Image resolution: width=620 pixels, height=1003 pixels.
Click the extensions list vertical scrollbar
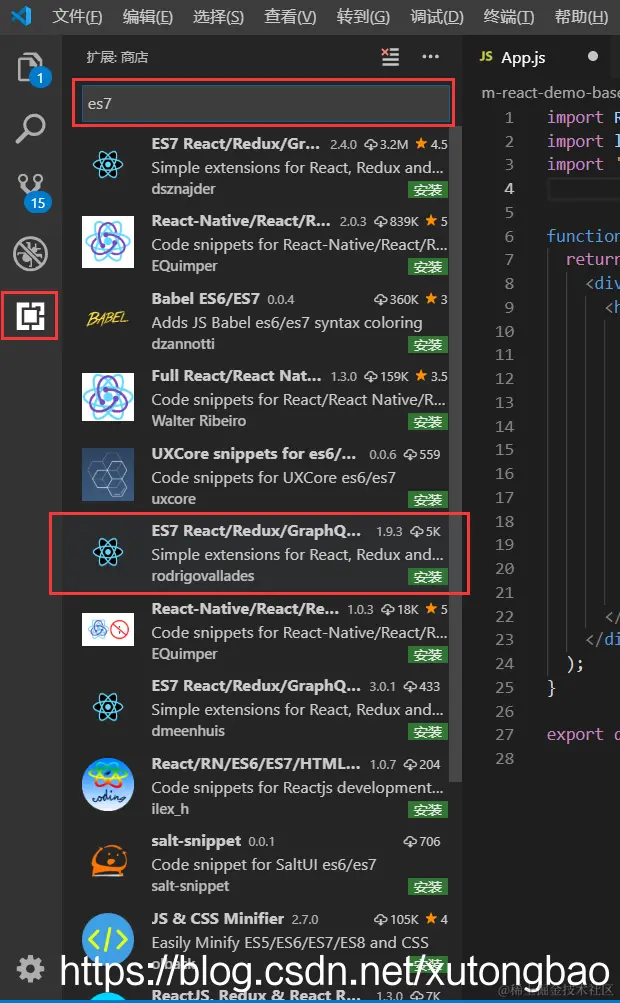point(455,454)
